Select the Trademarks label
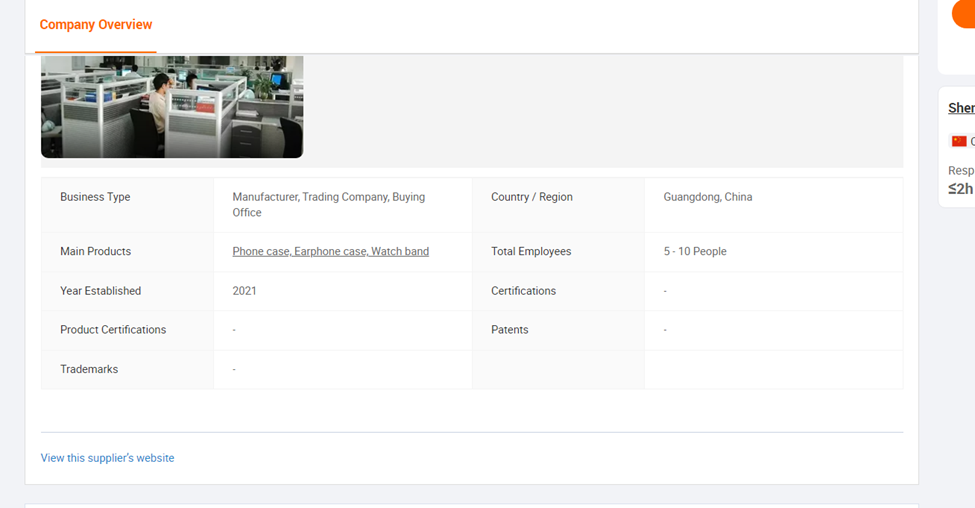The width and height of the screenshot is (975, 508). tap(89, 369)
